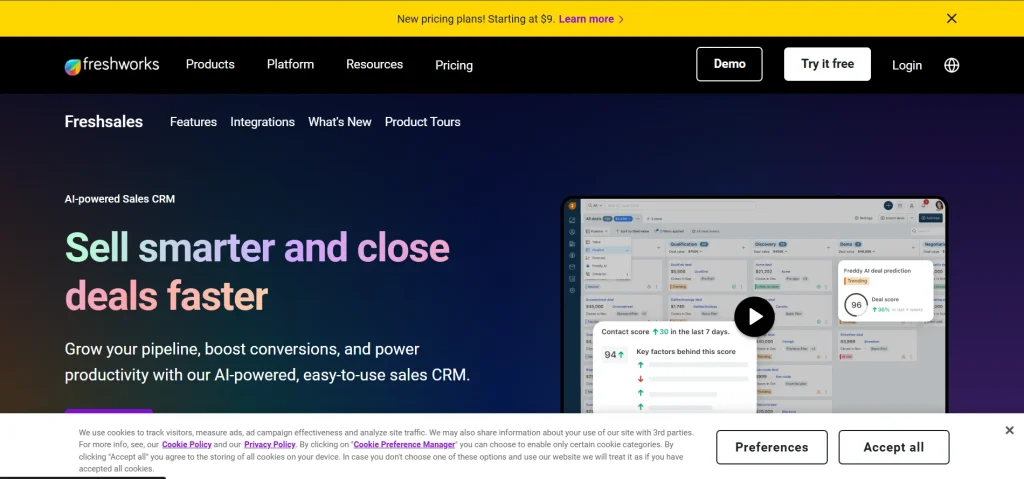This screenshot has width=1024, height=479.
Task: Open cookie Preferences
Action: (x=771, y=447)
